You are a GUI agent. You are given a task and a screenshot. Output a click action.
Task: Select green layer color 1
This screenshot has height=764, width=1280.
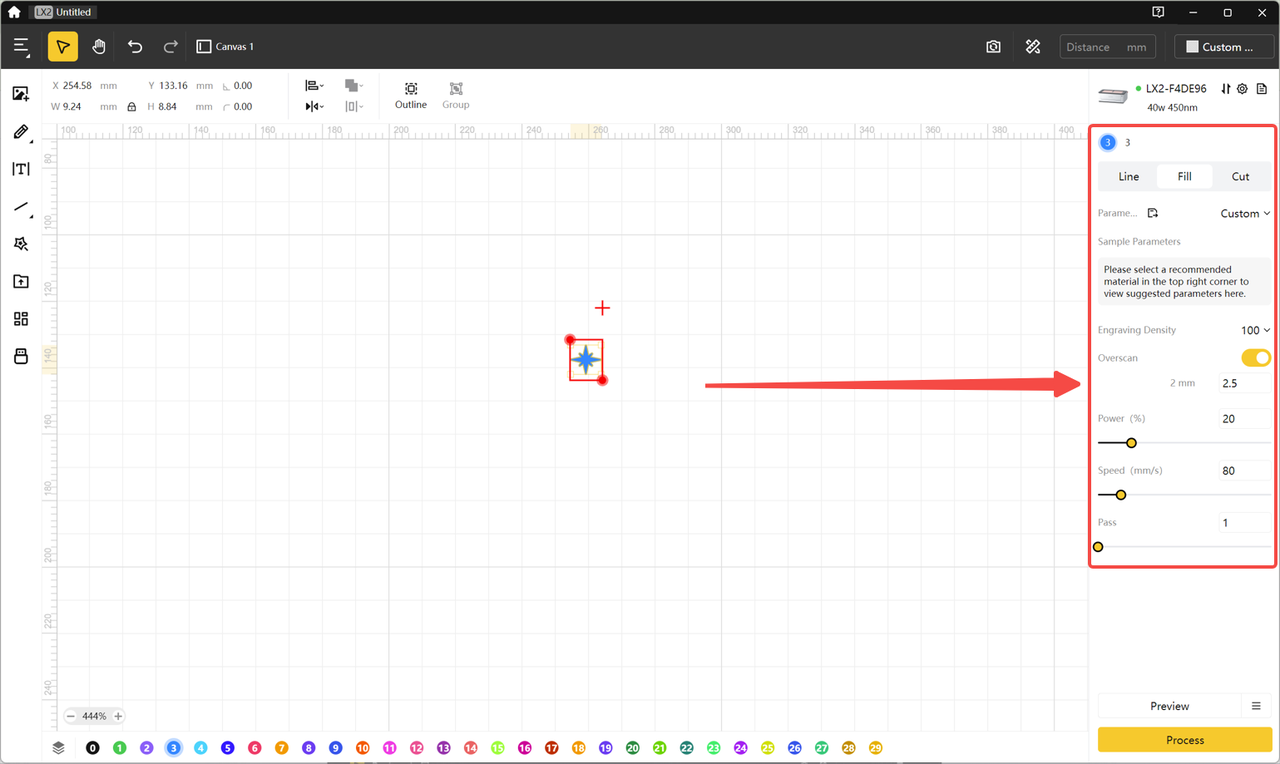pyautogui.click(x=120, y=748)
